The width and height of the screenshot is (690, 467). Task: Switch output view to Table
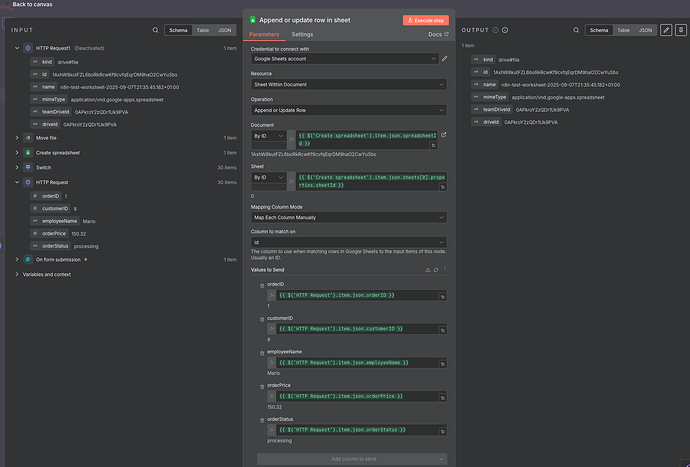pos(624,31)
